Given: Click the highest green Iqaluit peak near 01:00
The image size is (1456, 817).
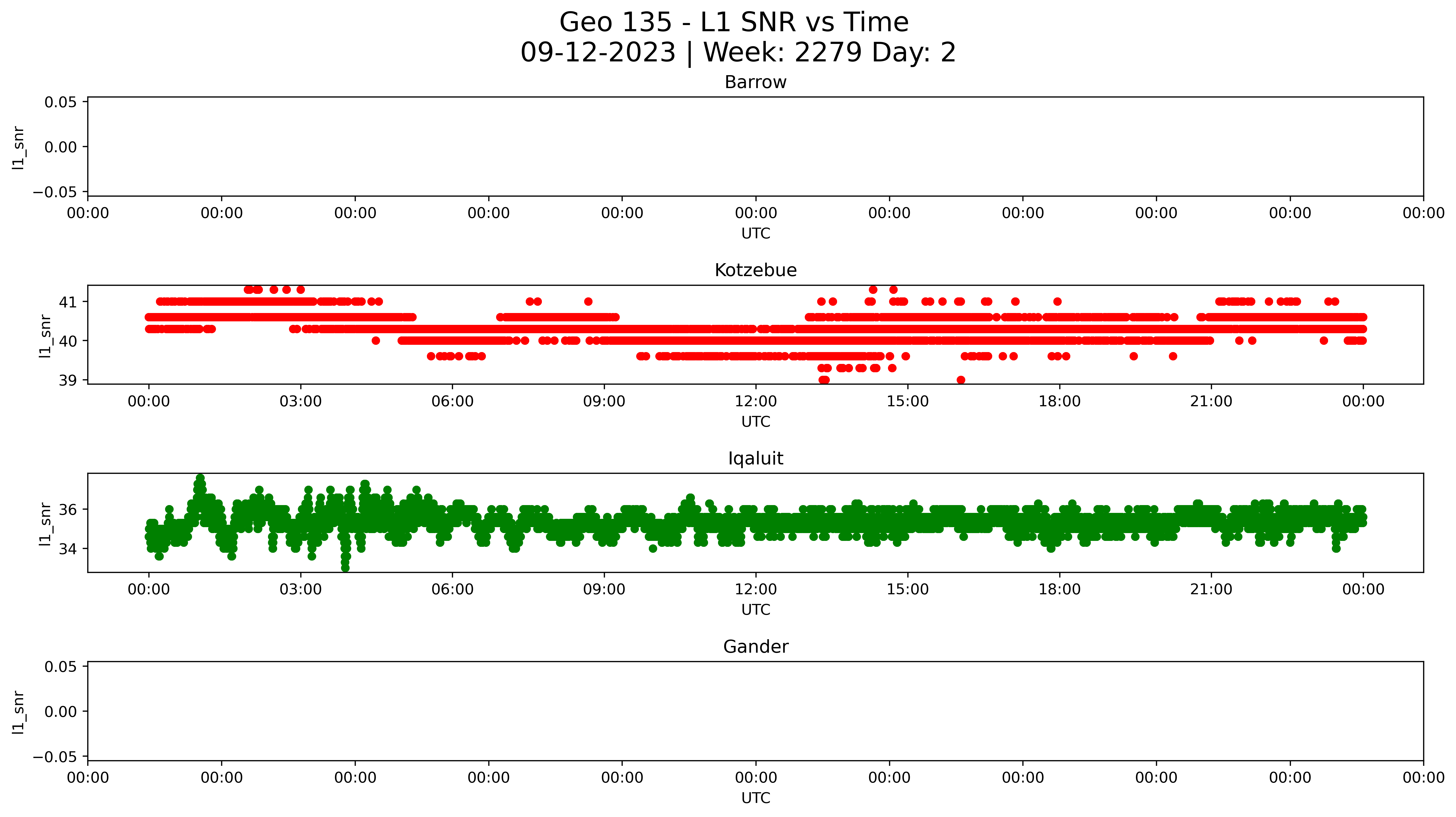Looking at the screenshot, I should pos(200,478).
